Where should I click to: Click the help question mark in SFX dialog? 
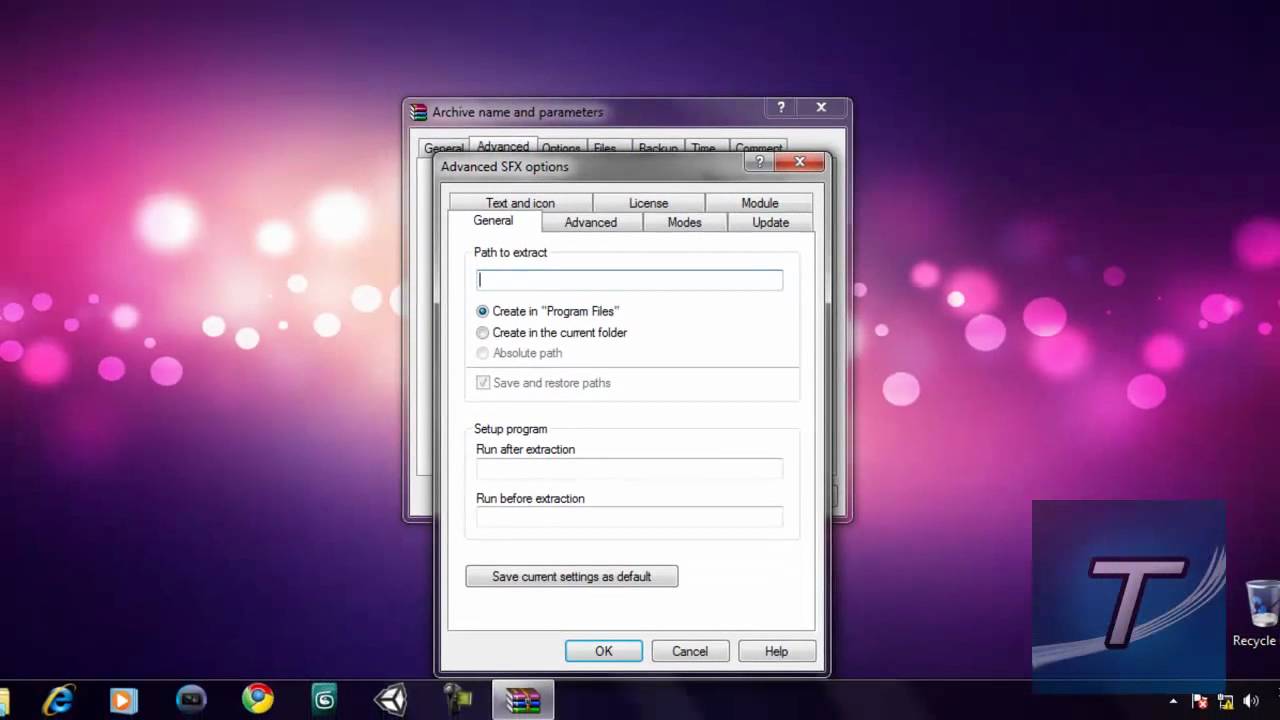point(759,162)
